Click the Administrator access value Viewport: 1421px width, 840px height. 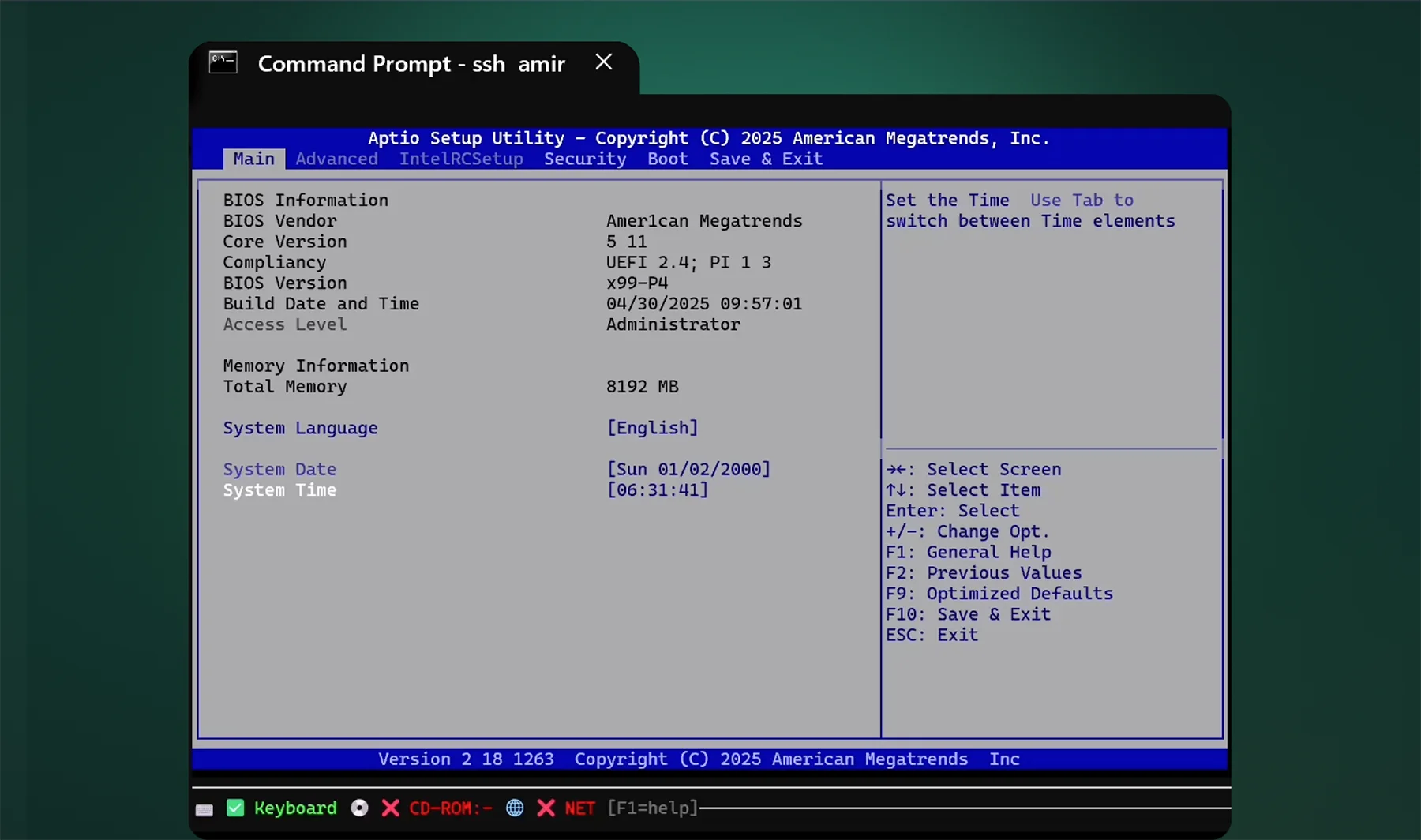[673, 324]
